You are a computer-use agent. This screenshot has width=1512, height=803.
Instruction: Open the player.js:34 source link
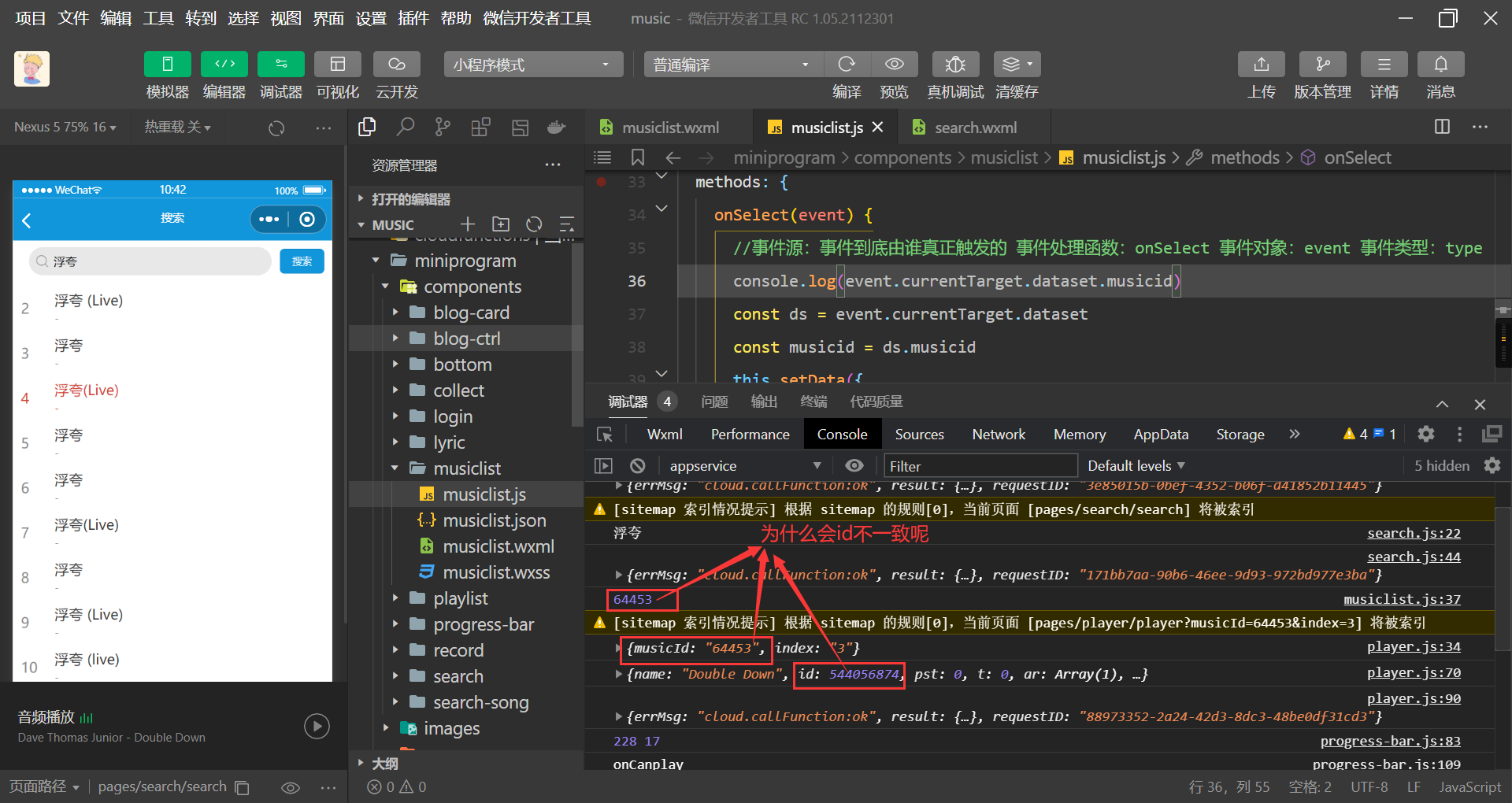(1413, 647)
